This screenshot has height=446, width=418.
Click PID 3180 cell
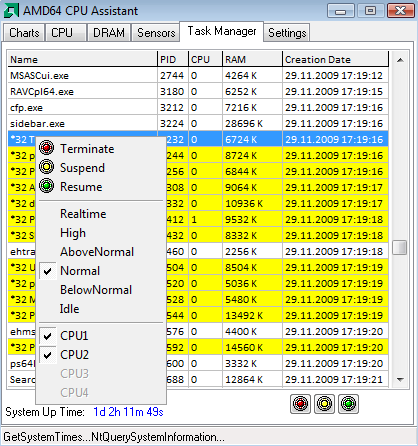point(172,92)
